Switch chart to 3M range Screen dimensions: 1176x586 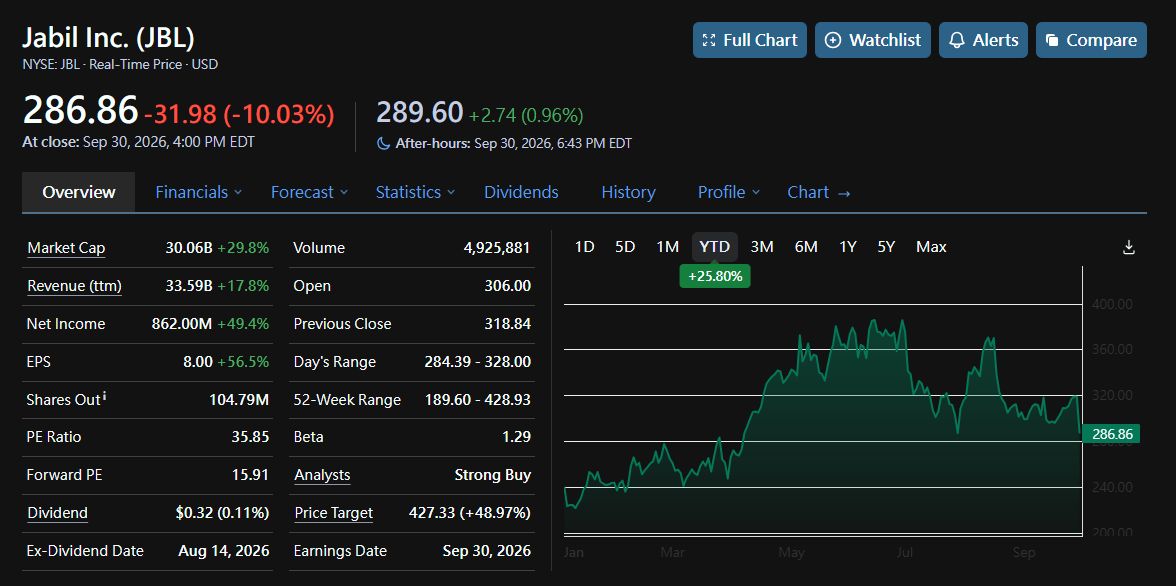[762, 247]
